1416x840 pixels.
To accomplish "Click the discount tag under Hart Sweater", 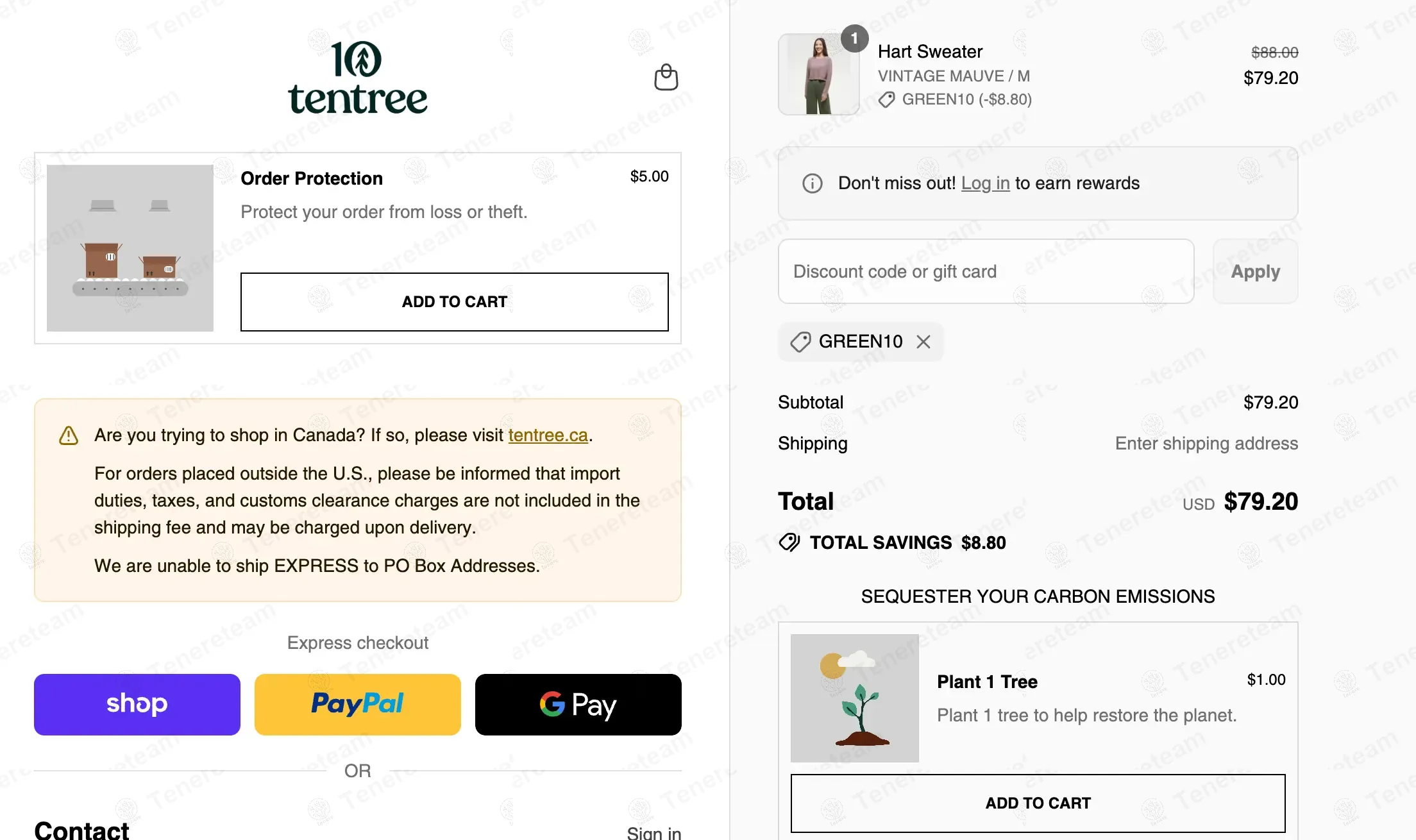I will pos(887,100).
